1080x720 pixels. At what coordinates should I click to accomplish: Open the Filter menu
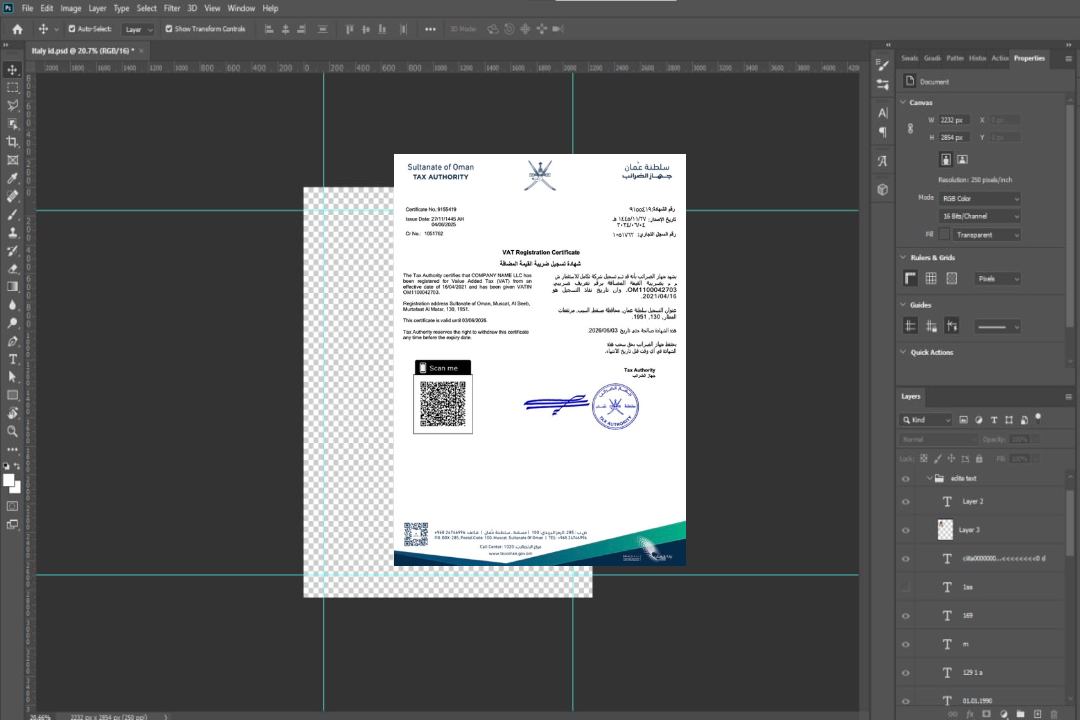coord(172,8)
